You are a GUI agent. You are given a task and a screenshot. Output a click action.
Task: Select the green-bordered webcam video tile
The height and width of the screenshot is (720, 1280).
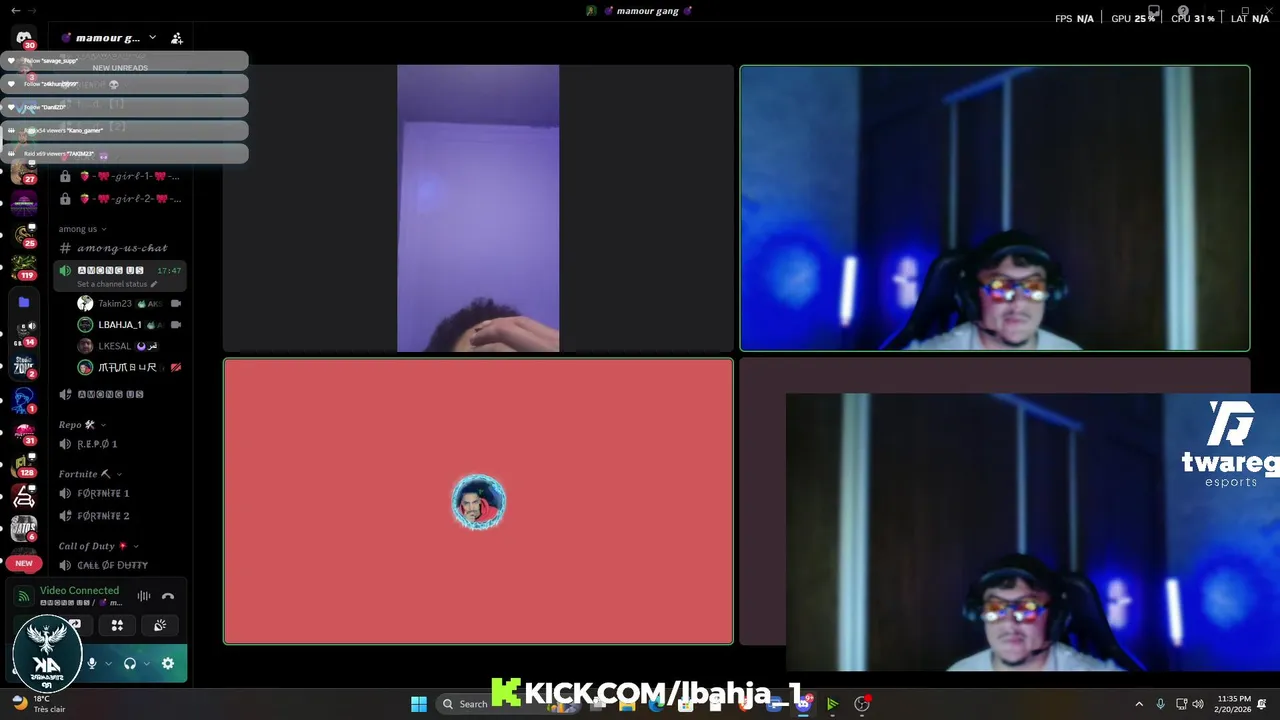(995, 208)
